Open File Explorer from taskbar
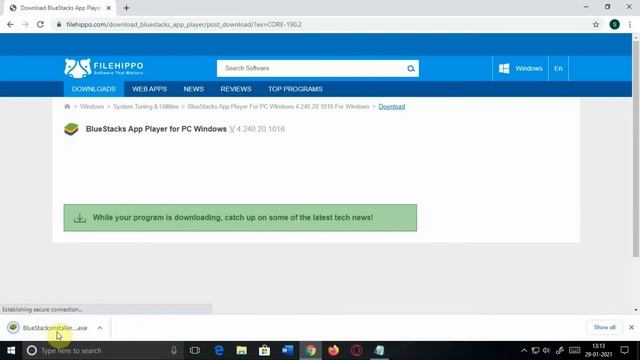The image size is (640, 360). (242, 351)
